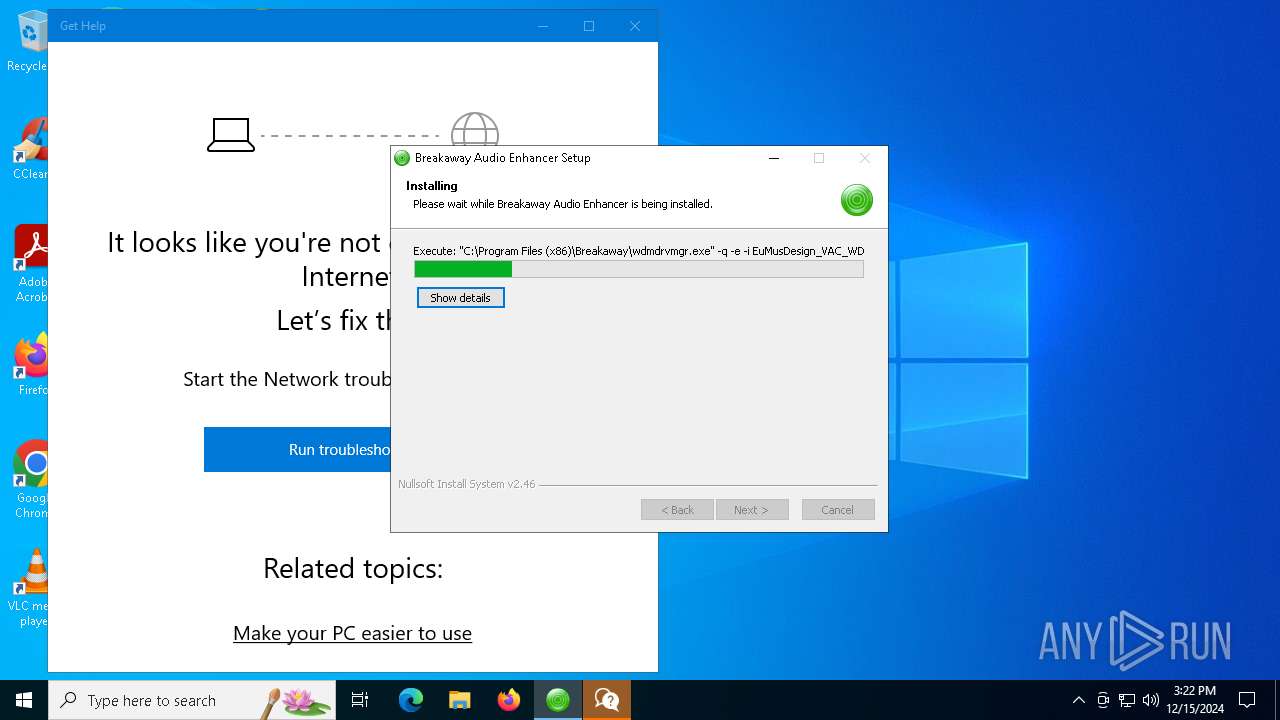1280x720 pixels.
Task: Open Google Chrome desktop shortcut
Action: click(x=30, y=481)
